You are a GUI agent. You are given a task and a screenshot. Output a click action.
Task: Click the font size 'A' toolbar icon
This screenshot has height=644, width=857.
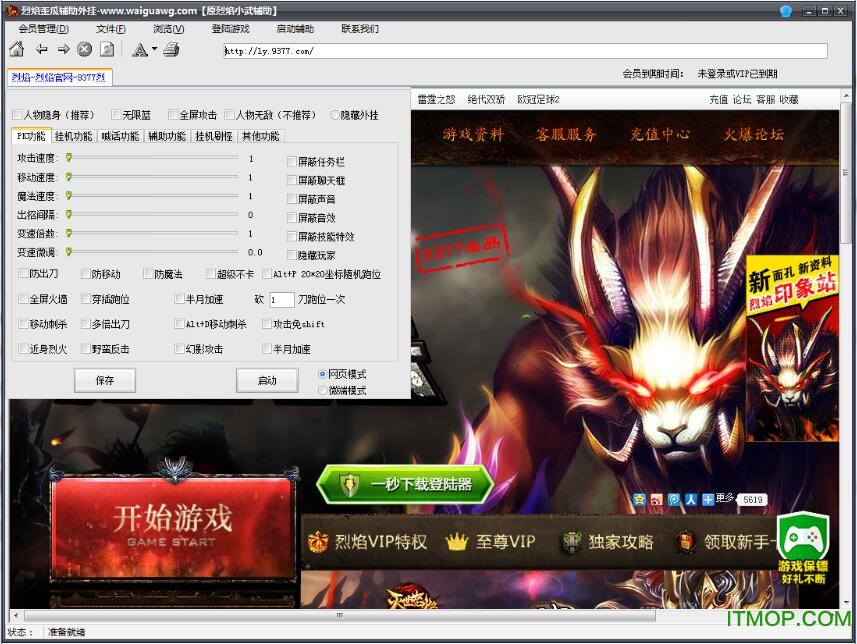(x=140, y=50)
